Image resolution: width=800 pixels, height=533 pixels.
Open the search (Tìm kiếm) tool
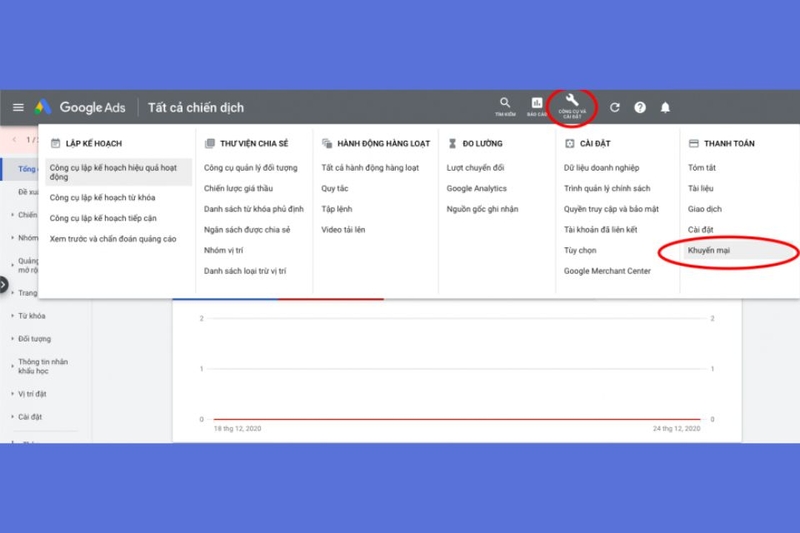tap(505, 107)
